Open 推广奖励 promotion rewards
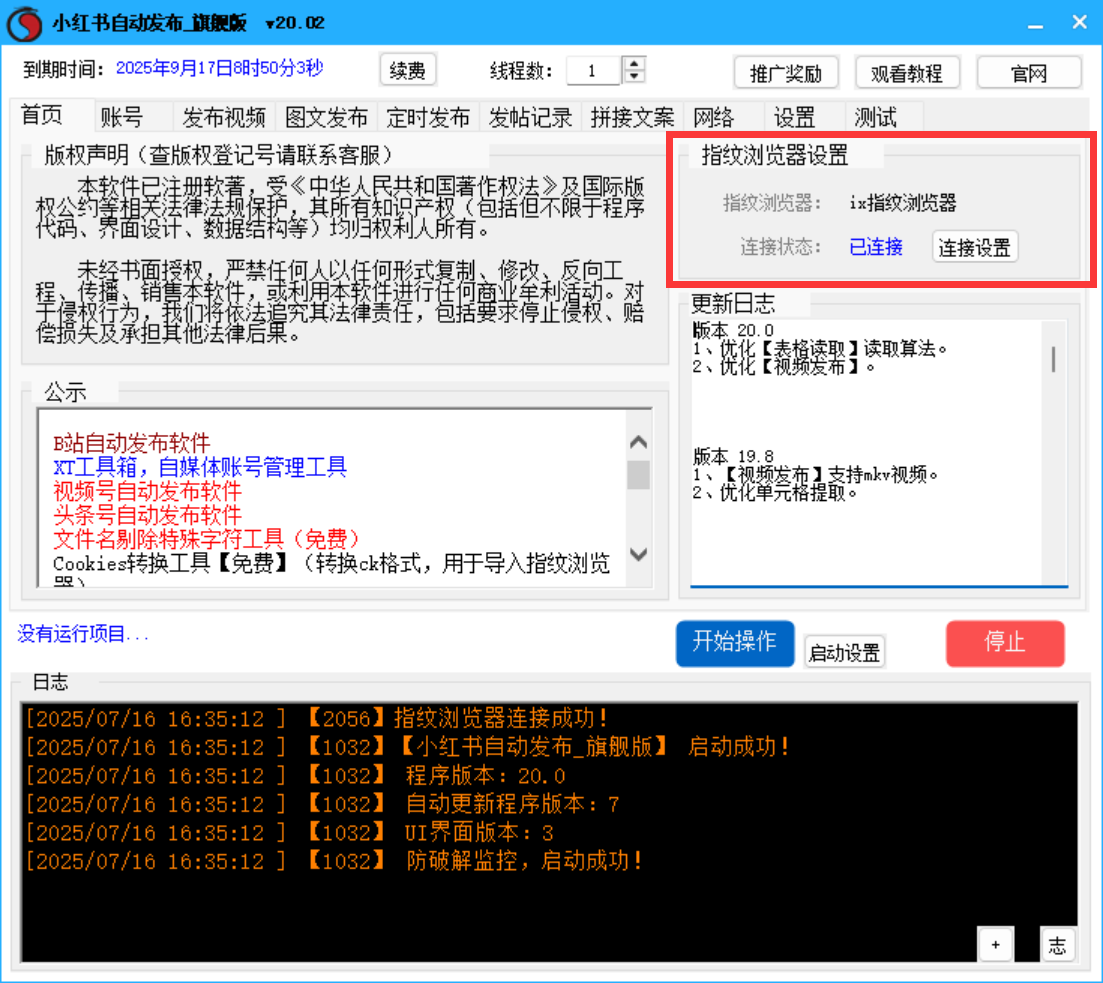 pos(786,72)
